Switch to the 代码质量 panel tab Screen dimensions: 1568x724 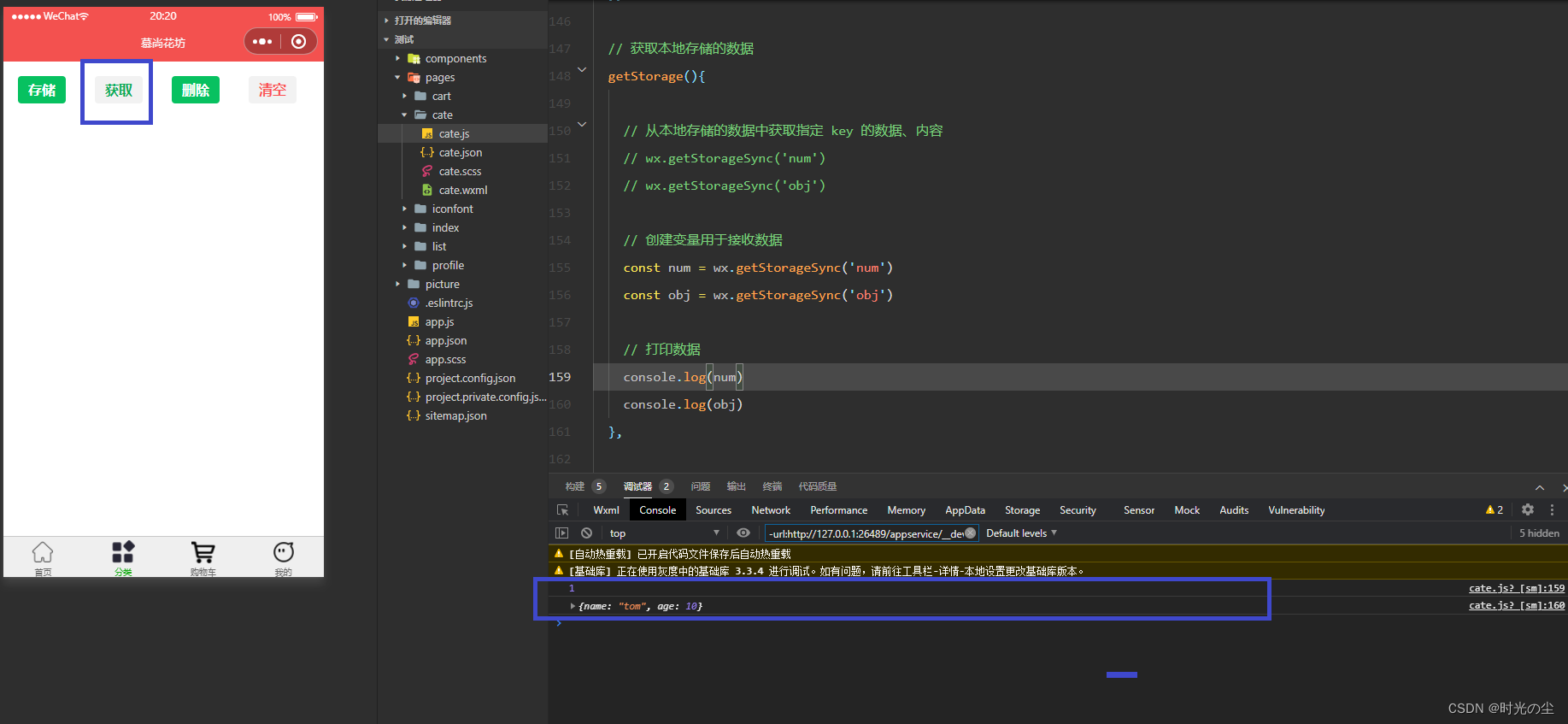pyautogui.click(x=818, y=486)
